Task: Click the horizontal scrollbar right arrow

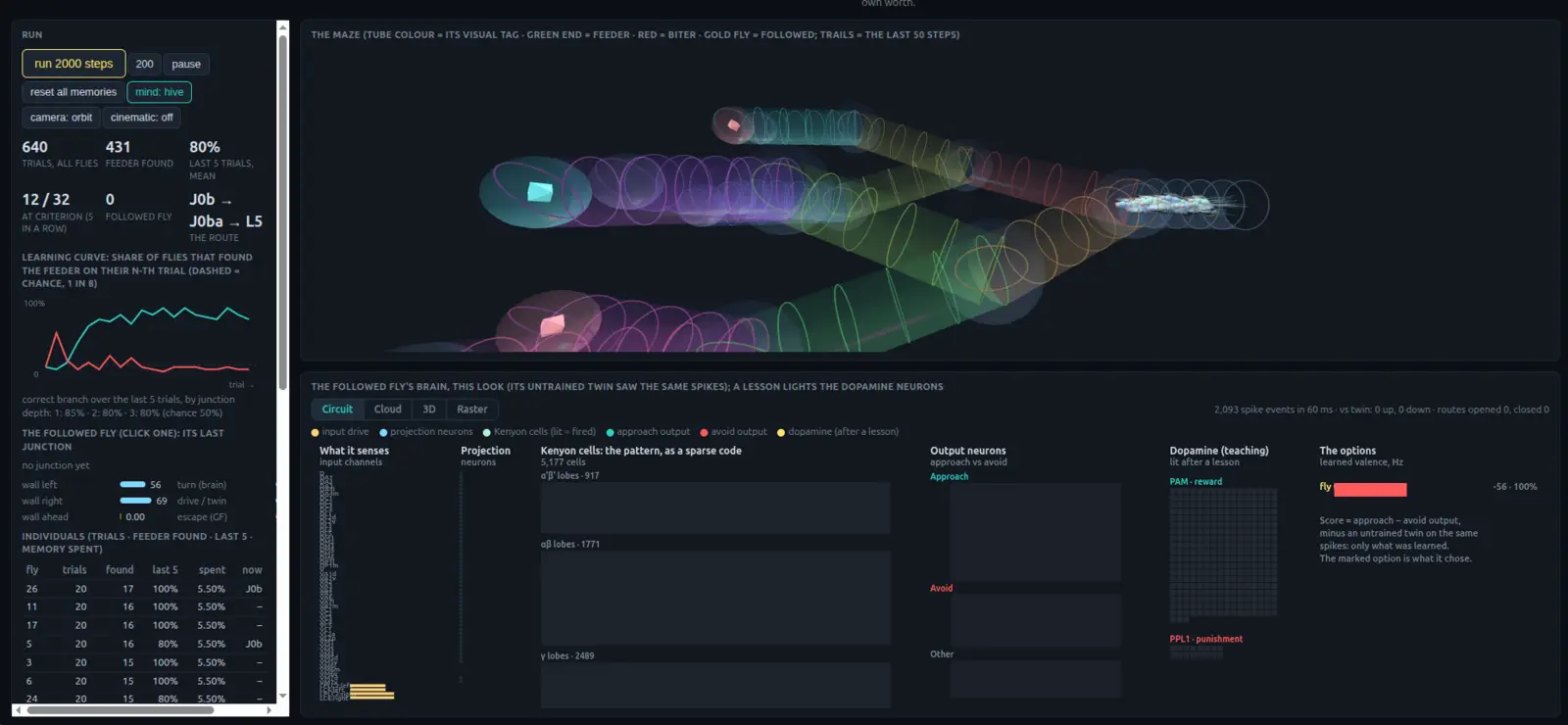Action: point(269,710)
